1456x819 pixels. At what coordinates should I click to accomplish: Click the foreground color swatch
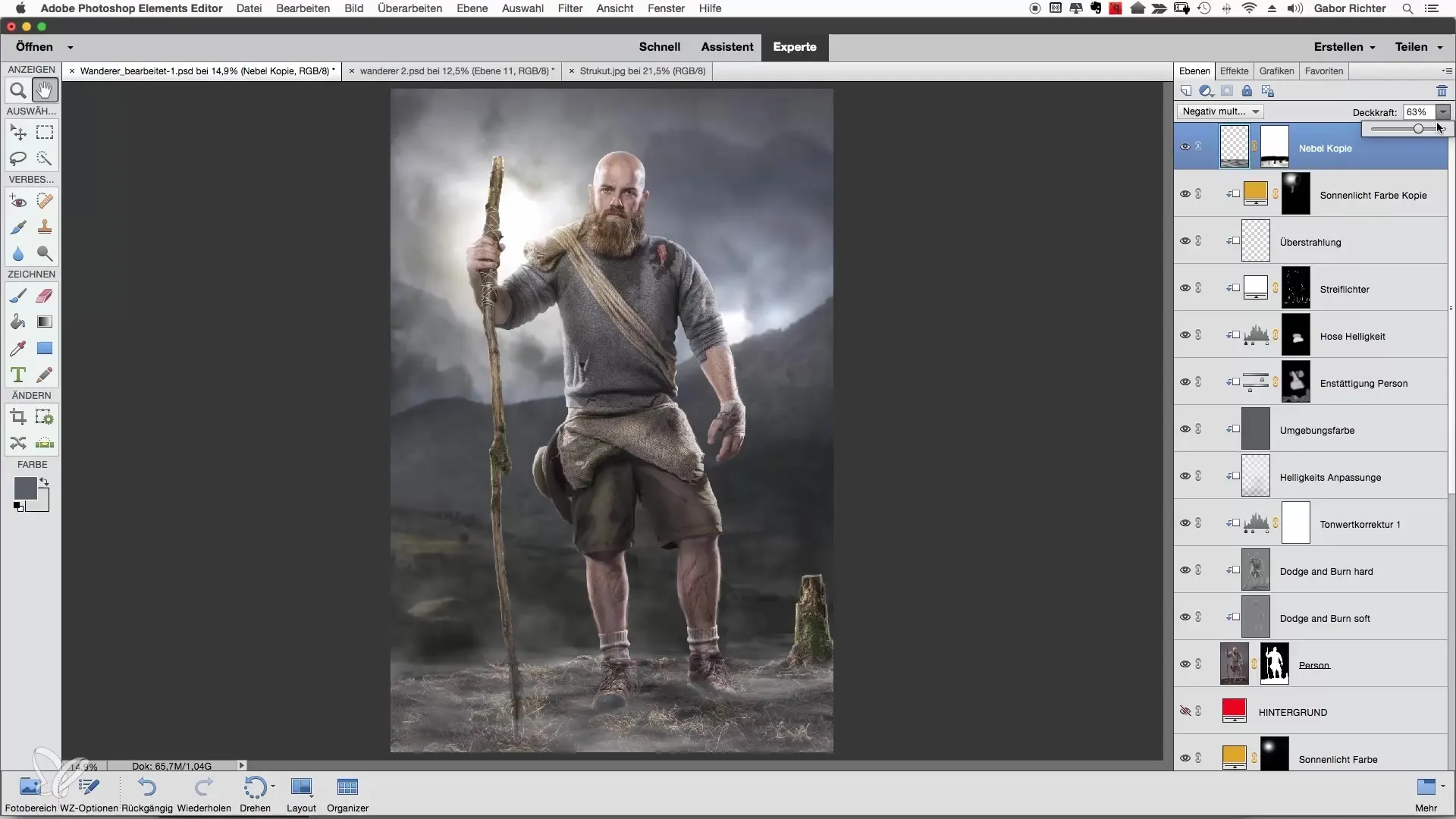pos(25,488)
